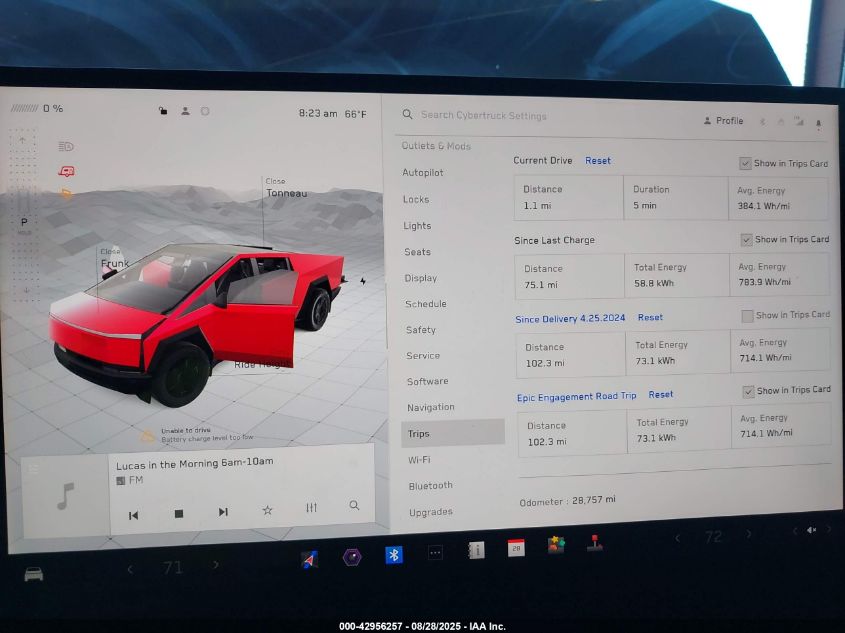The image size is (845, 633).
Task: Tap the car controls icon in bottom bar
Action: [34, 574]
